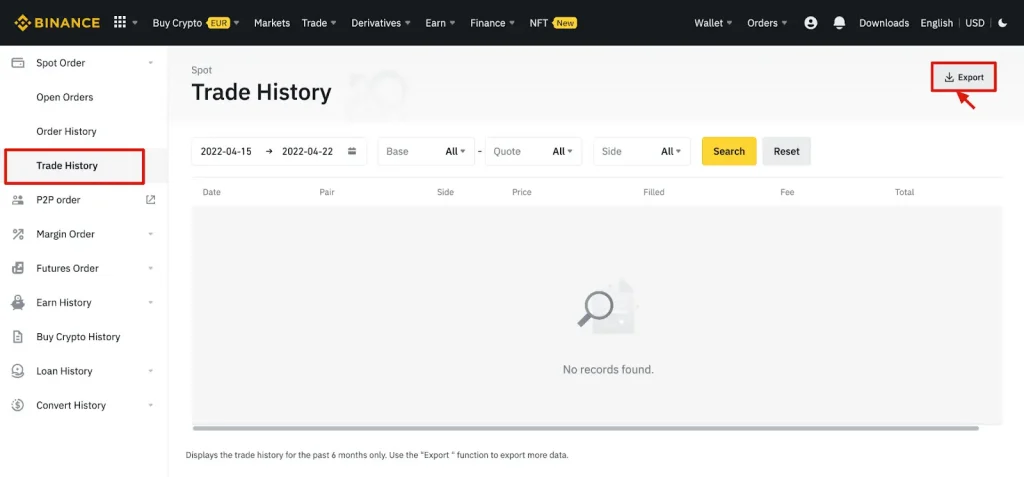This screenshot has height=477, width=1024.
Task: Click the Futures Order sidebar icon
Action: pos(17,268)
